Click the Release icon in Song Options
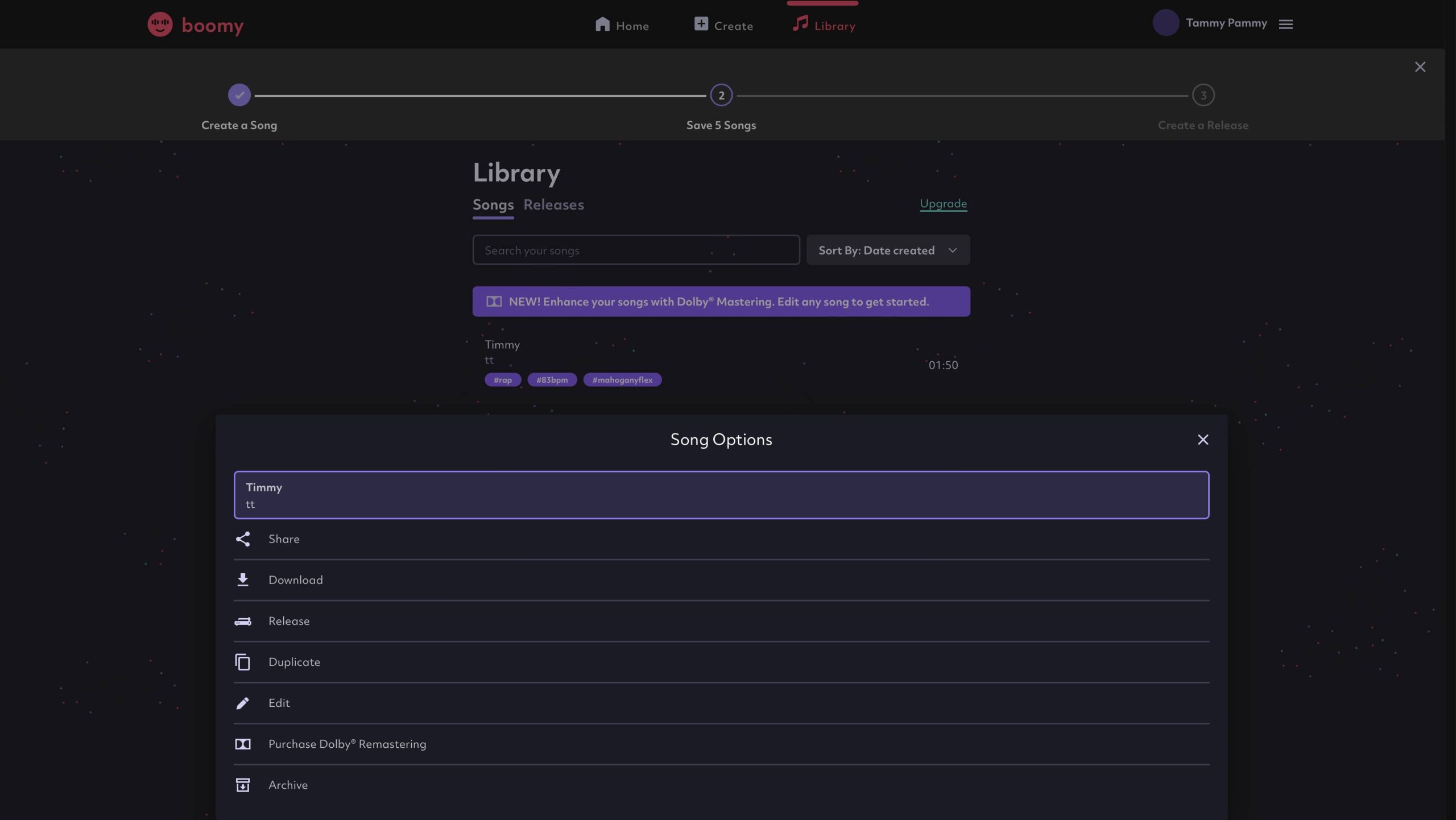Screen dimensions: 1456x820 (243, 621)
